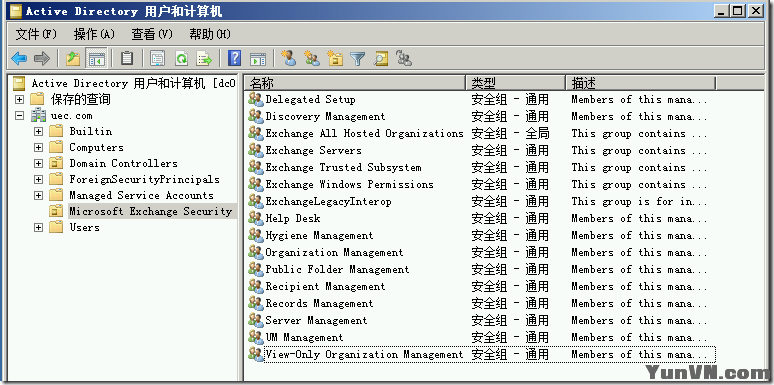The width and height of the screenshot is (774, 385).
Task: Select the Recipient Management group
Action: (325, 286)
